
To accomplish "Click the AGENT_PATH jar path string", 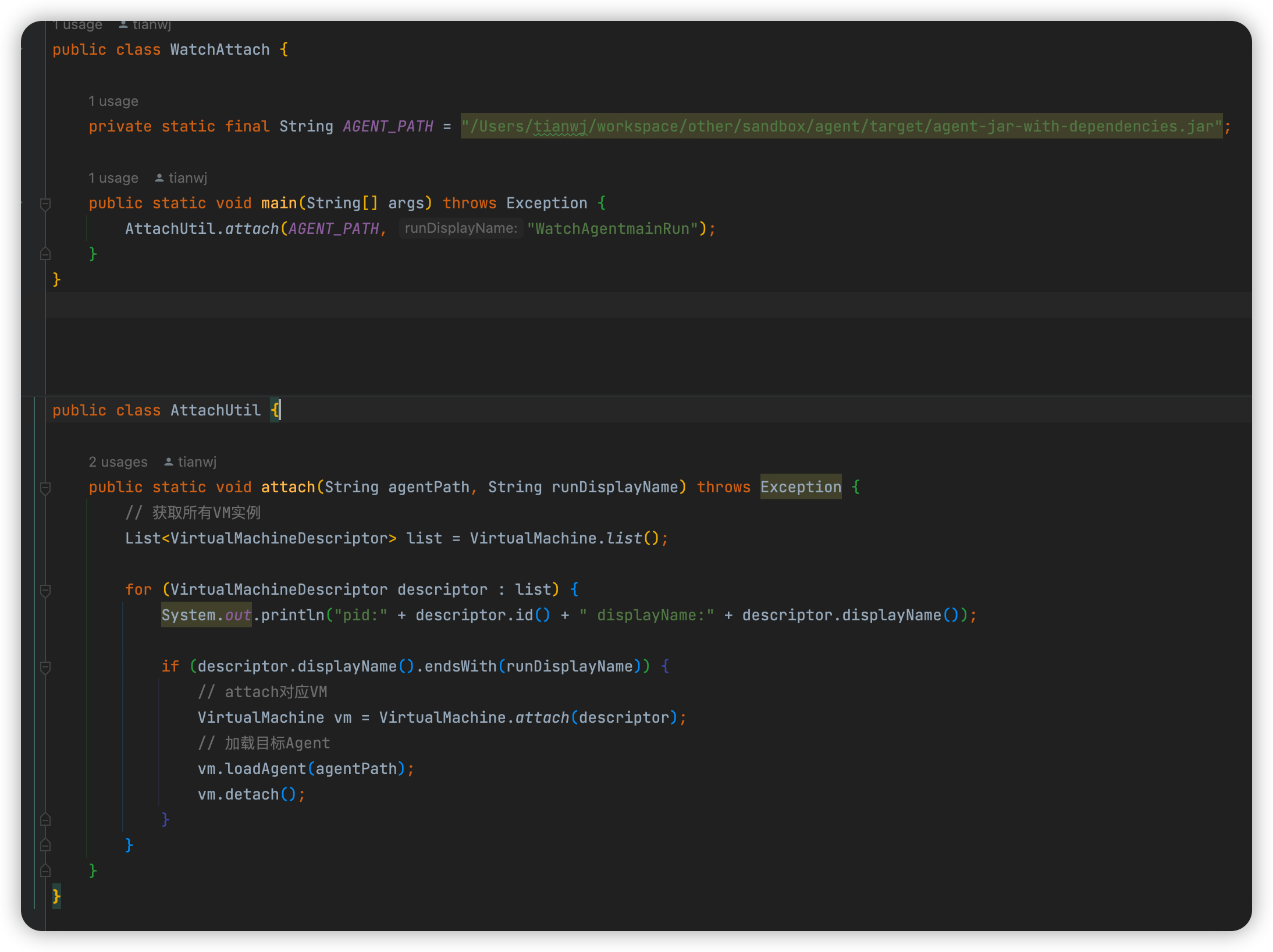I will tap(841, 126).
